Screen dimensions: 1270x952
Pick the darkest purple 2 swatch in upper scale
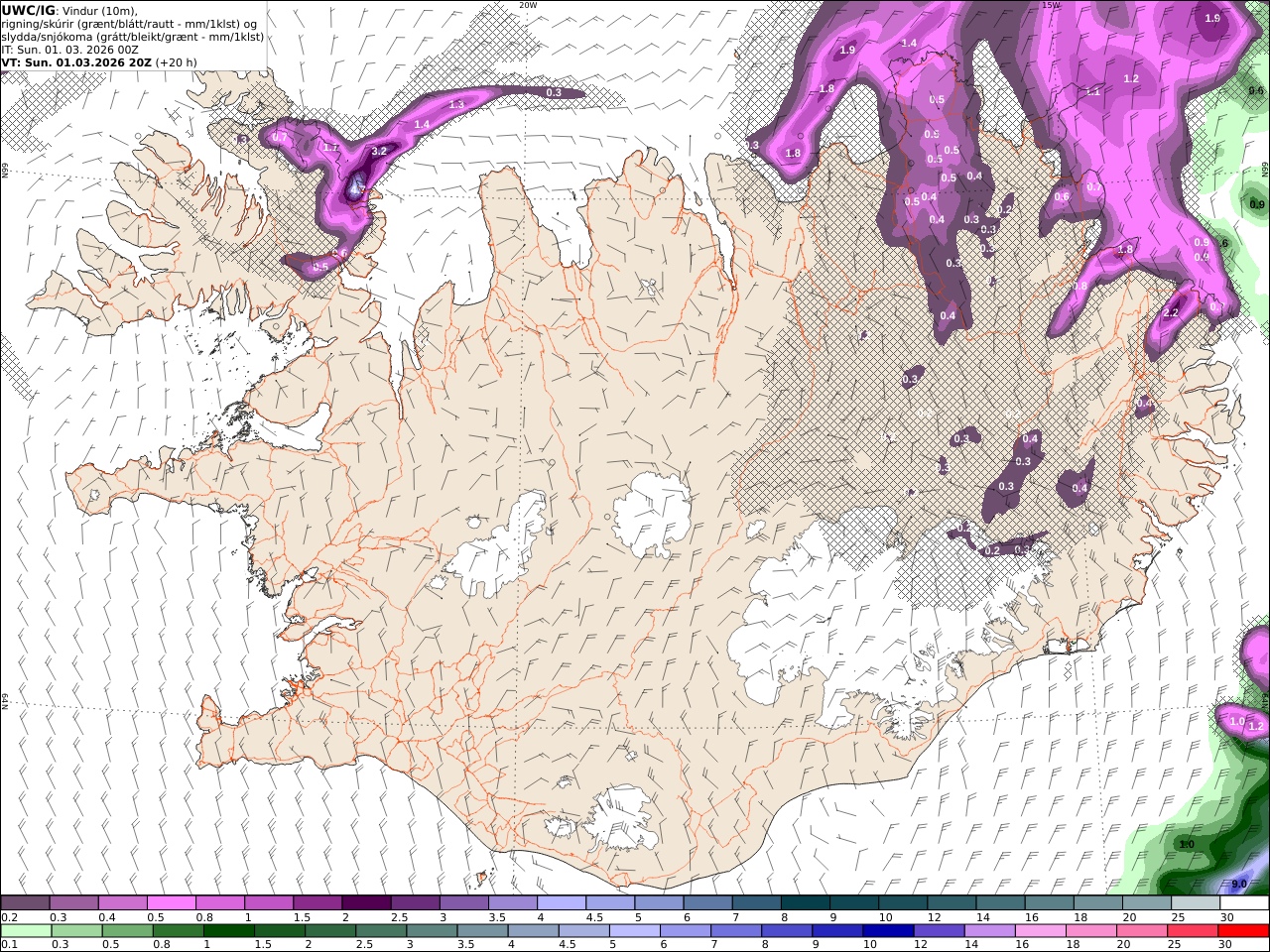366,903
